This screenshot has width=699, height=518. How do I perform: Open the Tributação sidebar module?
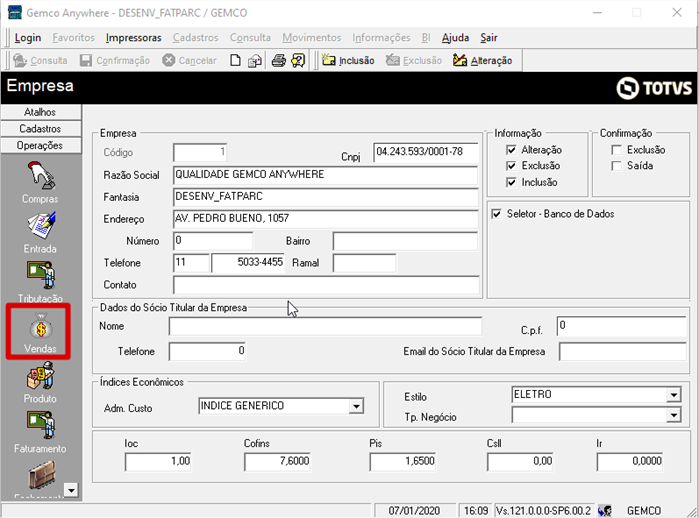pos(40,282)
